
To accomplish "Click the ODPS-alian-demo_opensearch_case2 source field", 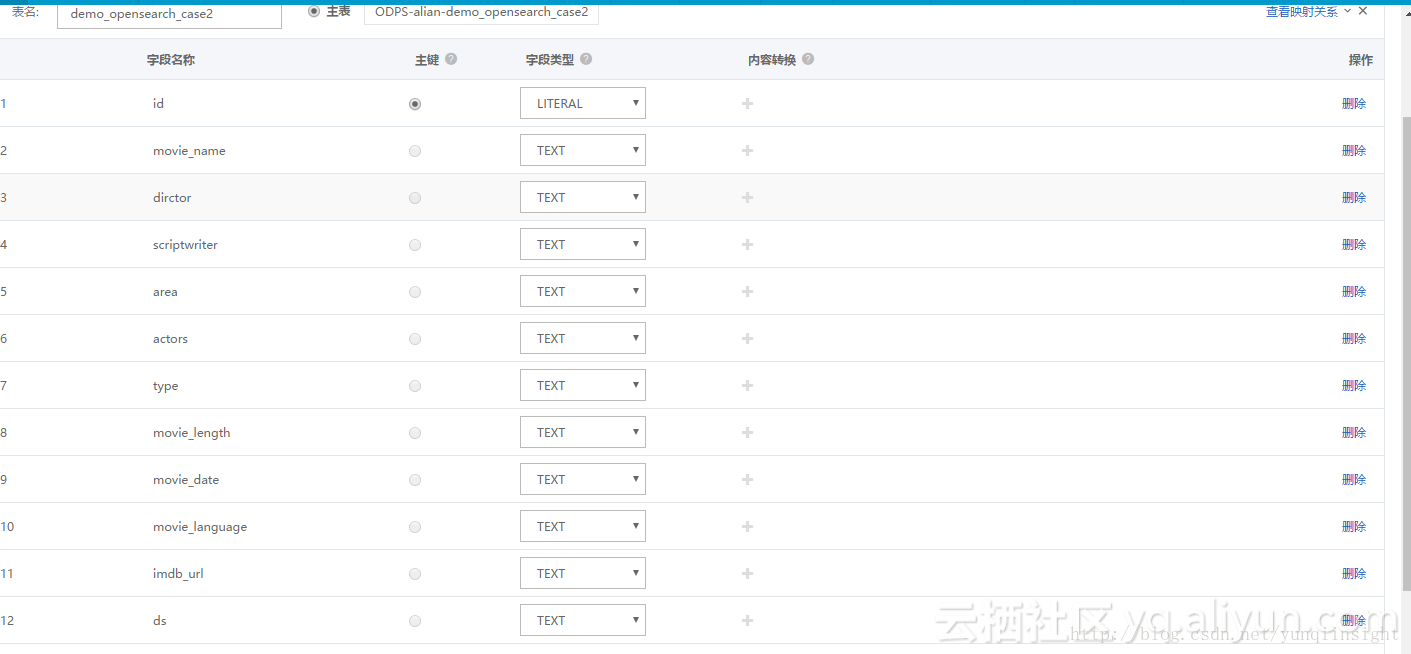I will click(x=481, y=13).
